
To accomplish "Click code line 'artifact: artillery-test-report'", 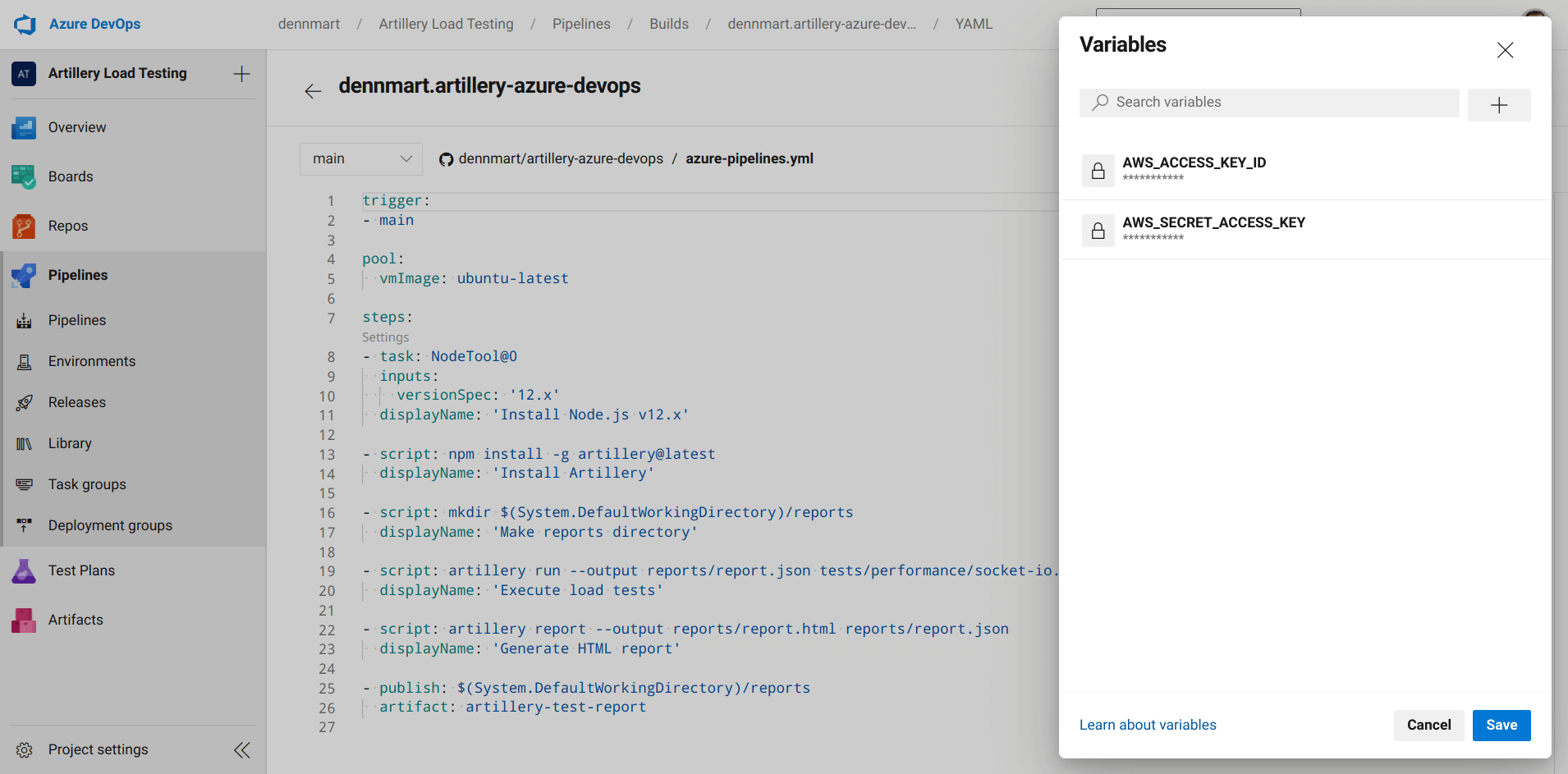I will [512, 707].
